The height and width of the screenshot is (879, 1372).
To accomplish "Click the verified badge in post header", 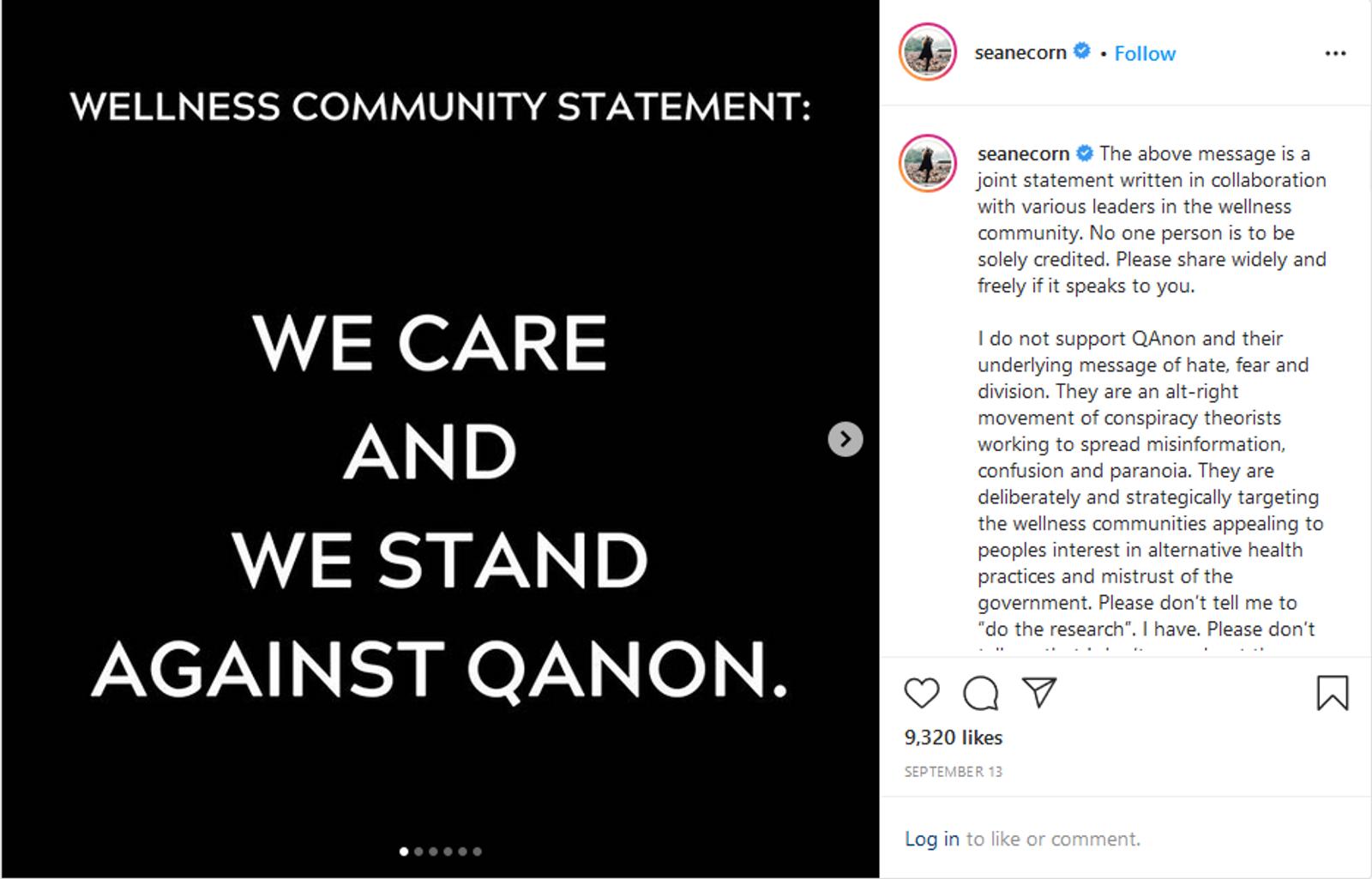I will [x=1082, y=51].
